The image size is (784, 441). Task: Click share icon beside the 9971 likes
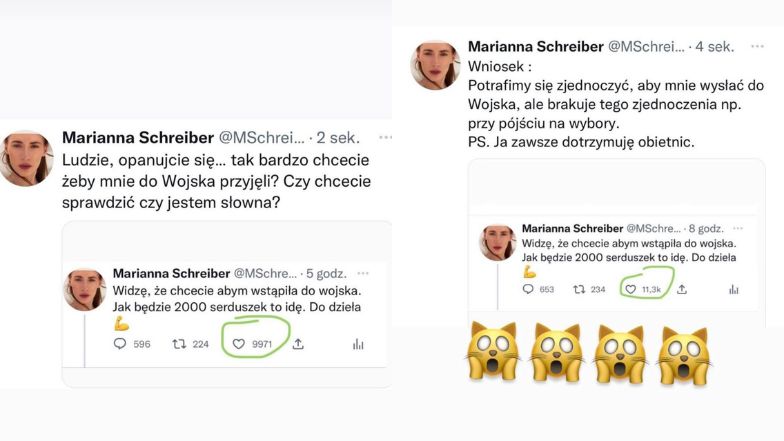[298, 344]
